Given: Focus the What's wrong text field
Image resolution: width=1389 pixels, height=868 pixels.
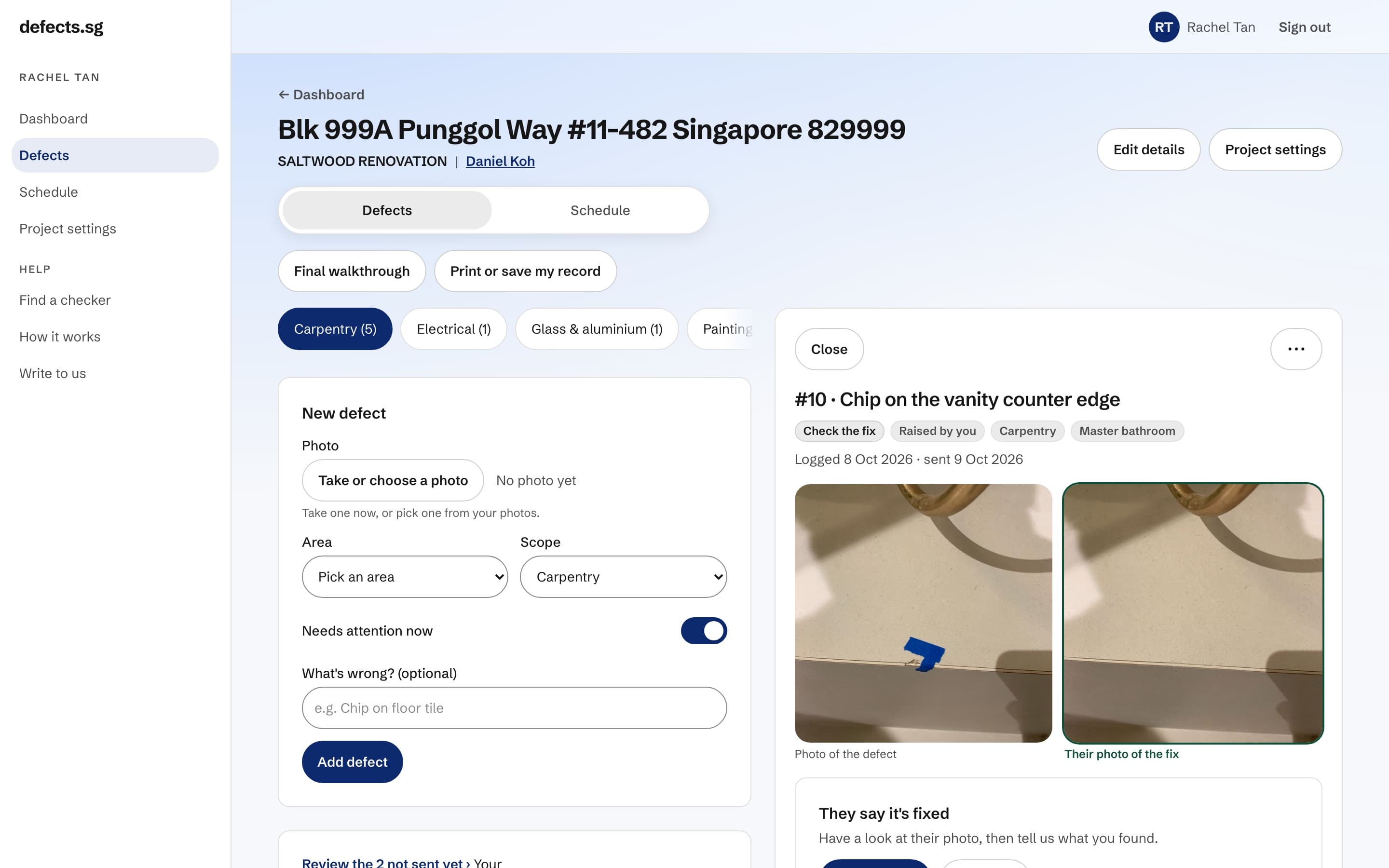Looking at the screenshot, I should click(514, 708).
